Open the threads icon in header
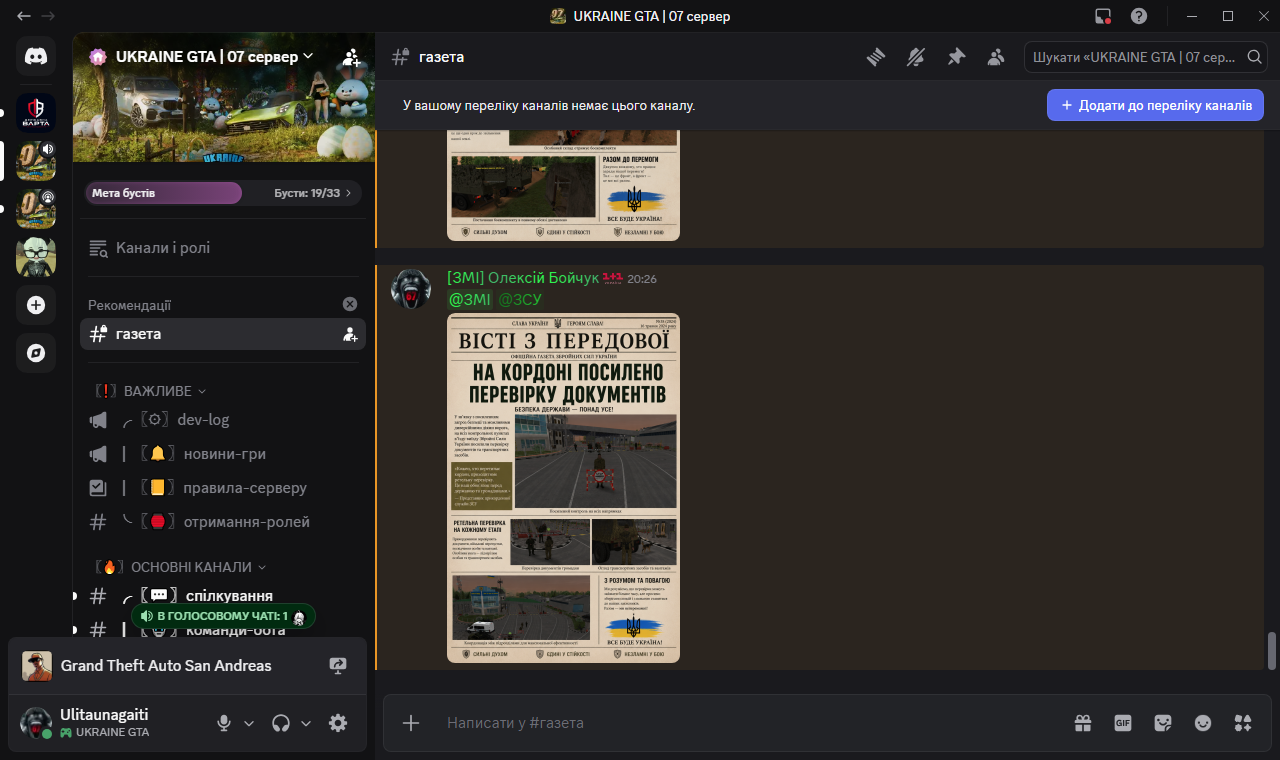 pos(876,57)
